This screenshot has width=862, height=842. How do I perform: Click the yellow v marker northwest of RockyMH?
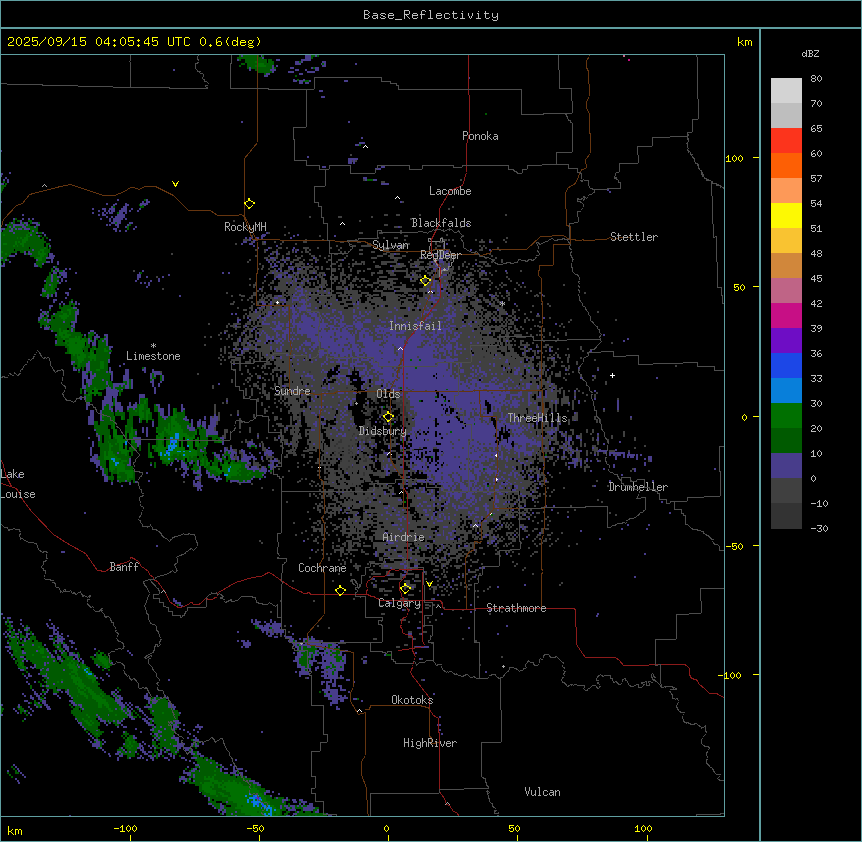tap(175, 184)
